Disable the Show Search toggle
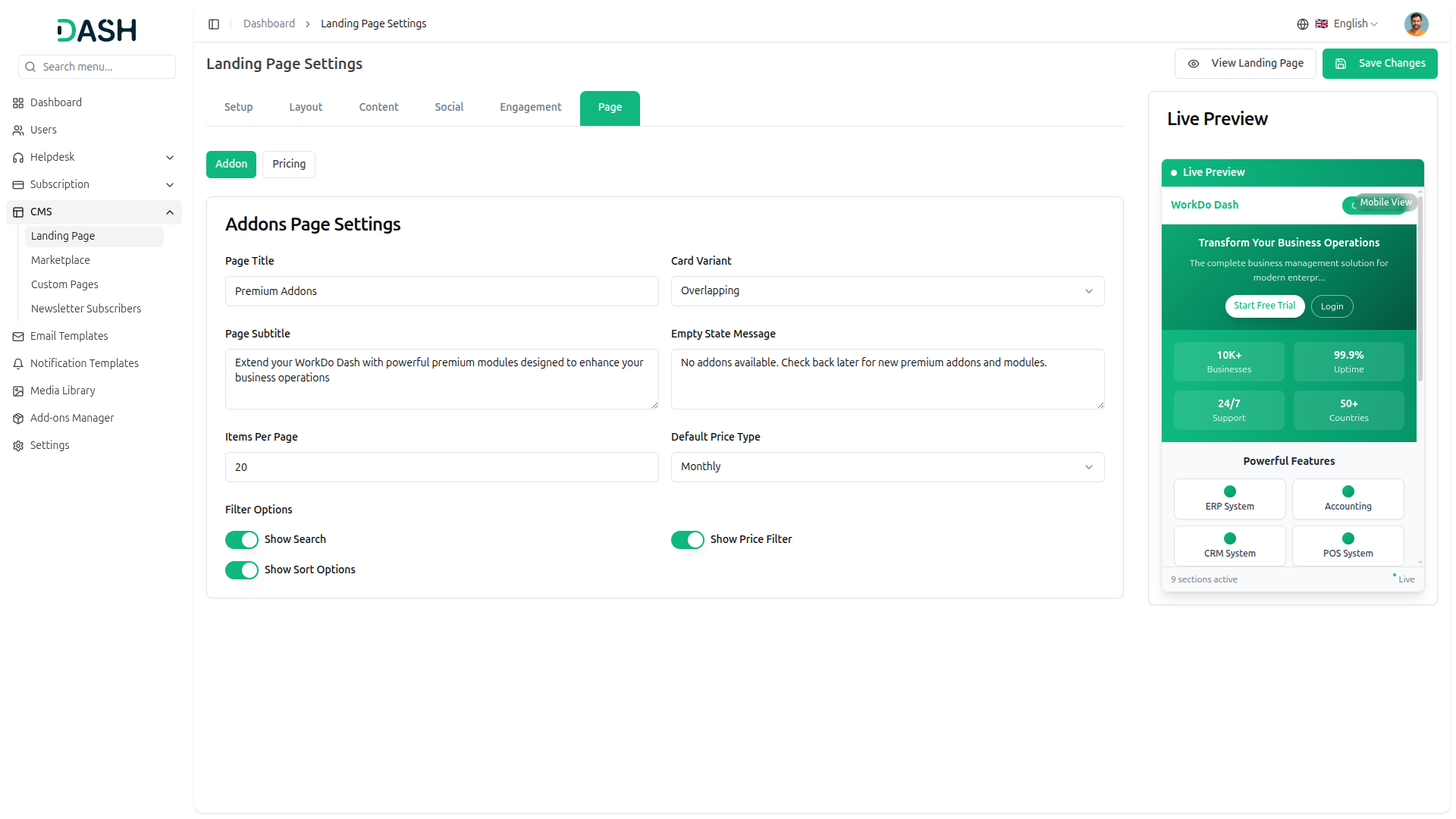The image size is (1456, 819). click(x=242, y=540)
